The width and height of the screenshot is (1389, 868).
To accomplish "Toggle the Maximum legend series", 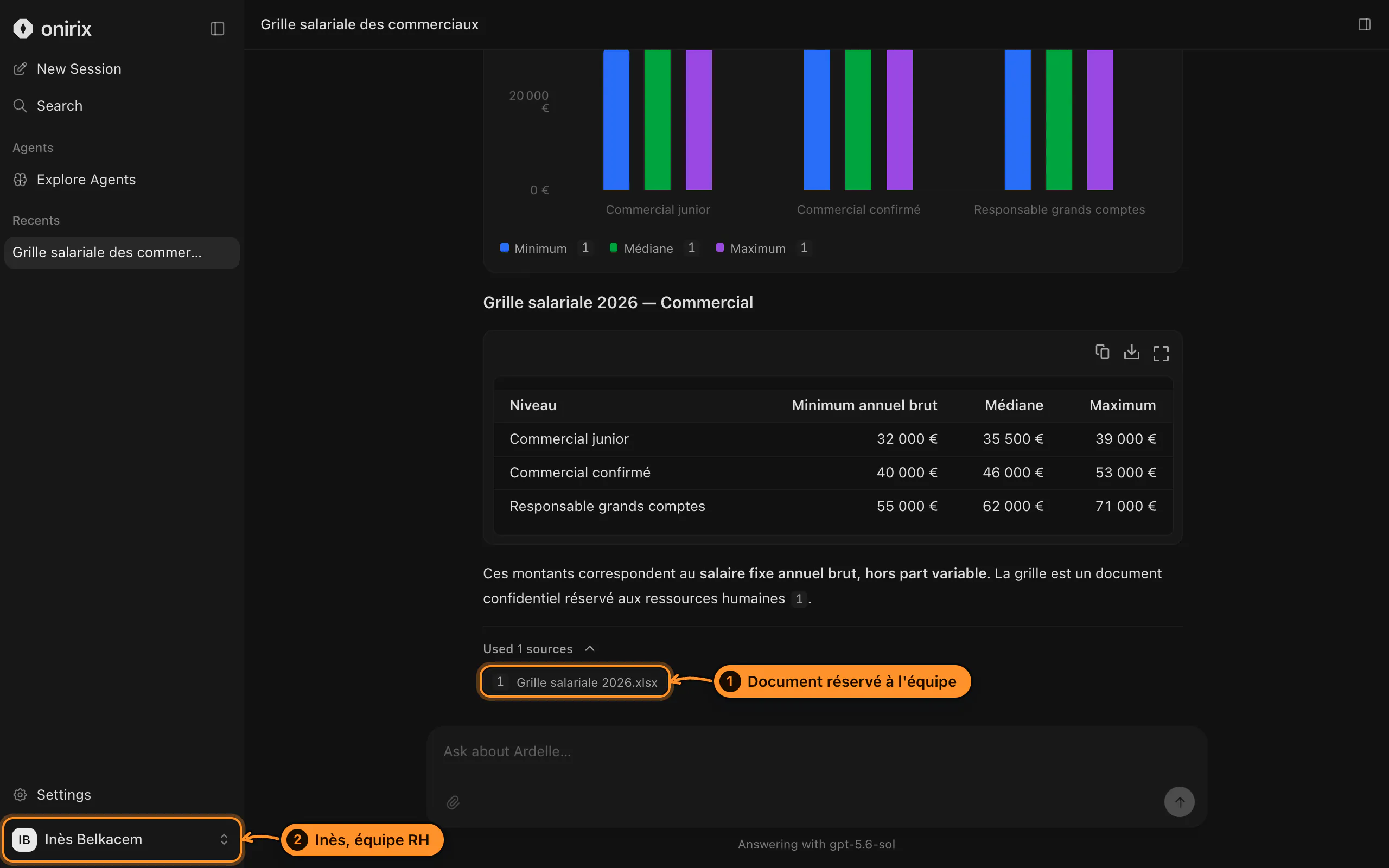I will [751, 248].
